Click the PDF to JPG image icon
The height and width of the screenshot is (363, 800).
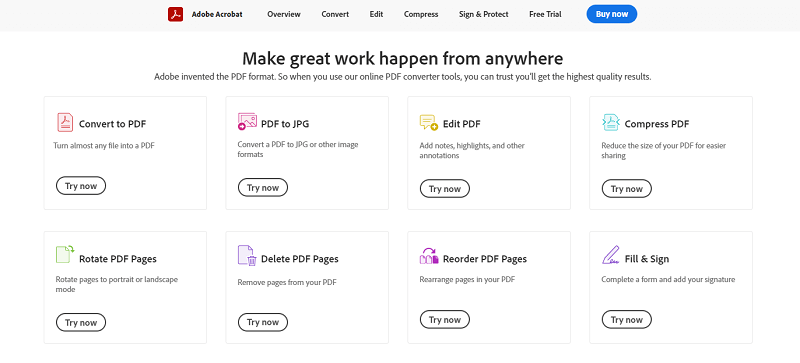(x=247, y=122)
